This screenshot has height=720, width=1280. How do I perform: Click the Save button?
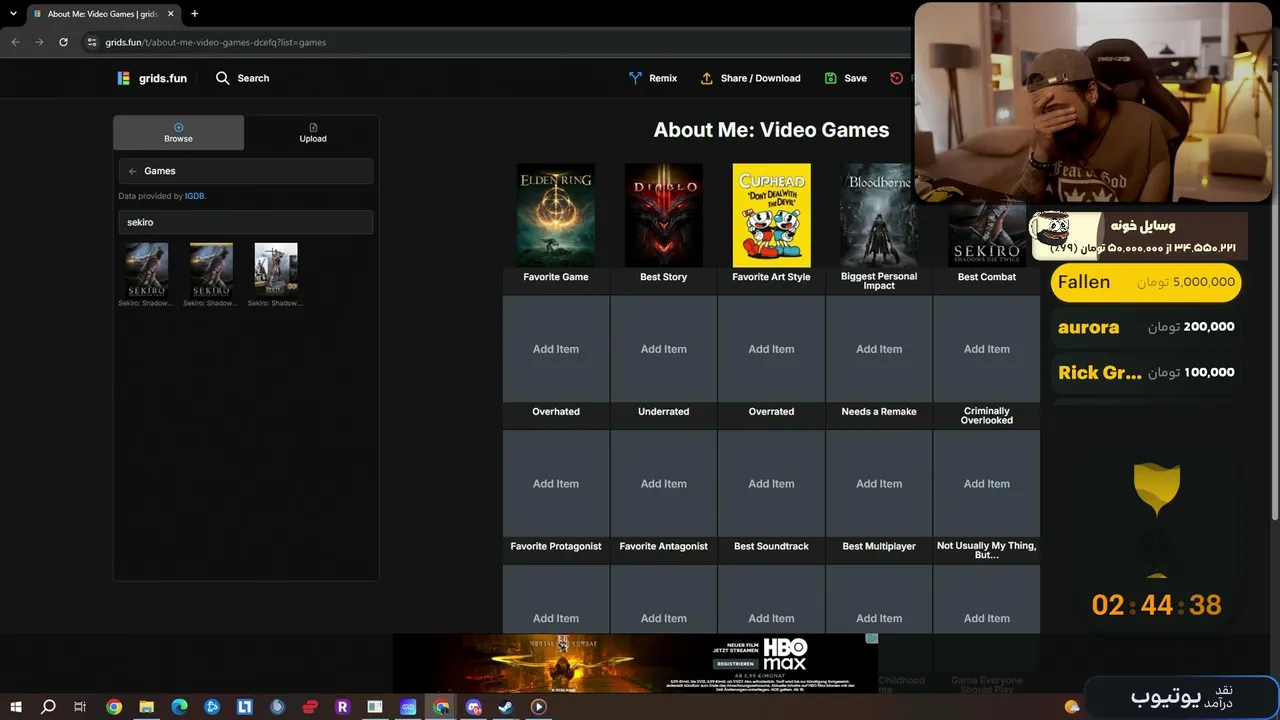click(845, 78)
